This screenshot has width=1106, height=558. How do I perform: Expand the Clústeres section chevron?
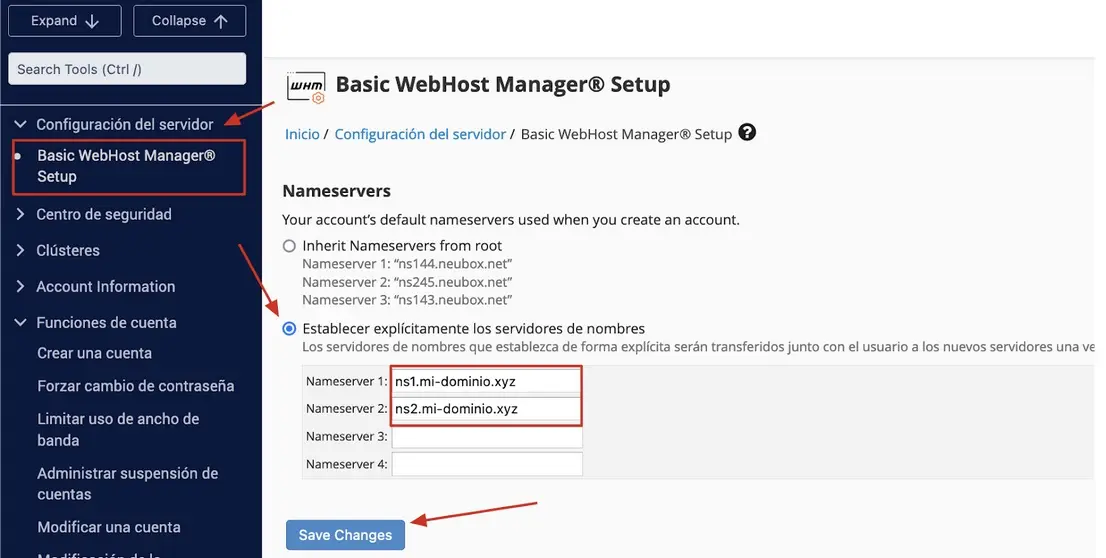click(20, 250)
